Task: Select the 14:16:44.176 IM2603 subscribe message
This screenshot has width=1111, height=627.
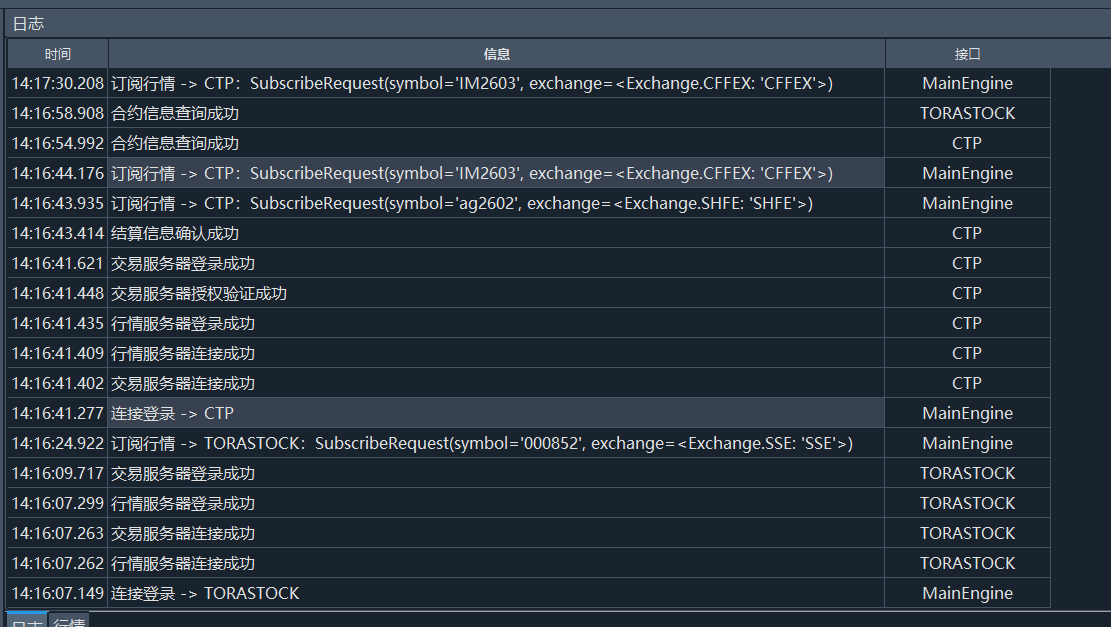Action: [x=471, y=173]
